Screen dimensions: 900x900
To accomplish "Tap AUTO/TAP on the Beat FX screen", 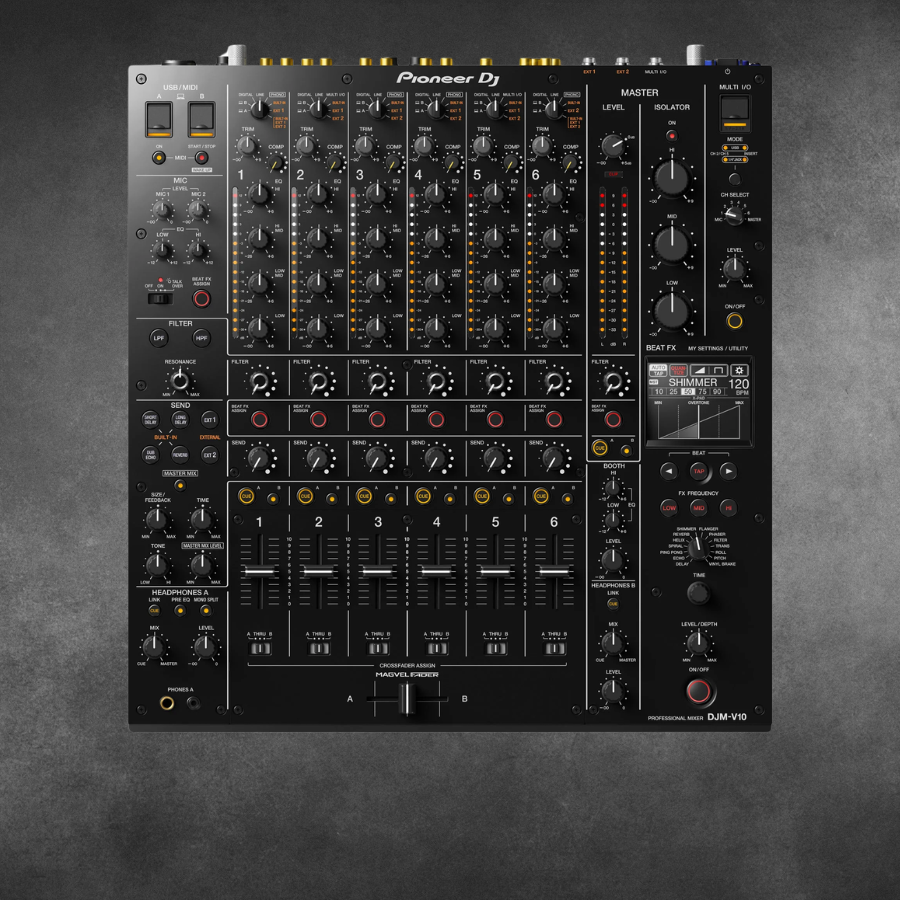I will (x=658, y=370).
